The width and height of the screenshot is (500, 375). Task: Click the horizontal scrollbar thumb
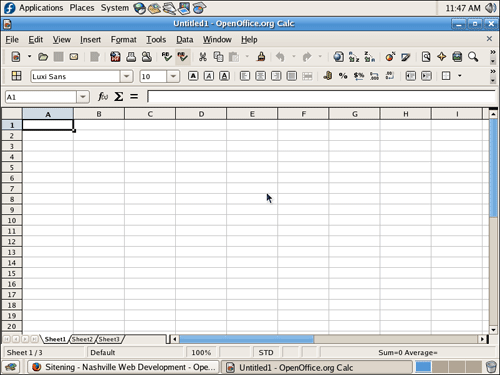pos(246,339)
